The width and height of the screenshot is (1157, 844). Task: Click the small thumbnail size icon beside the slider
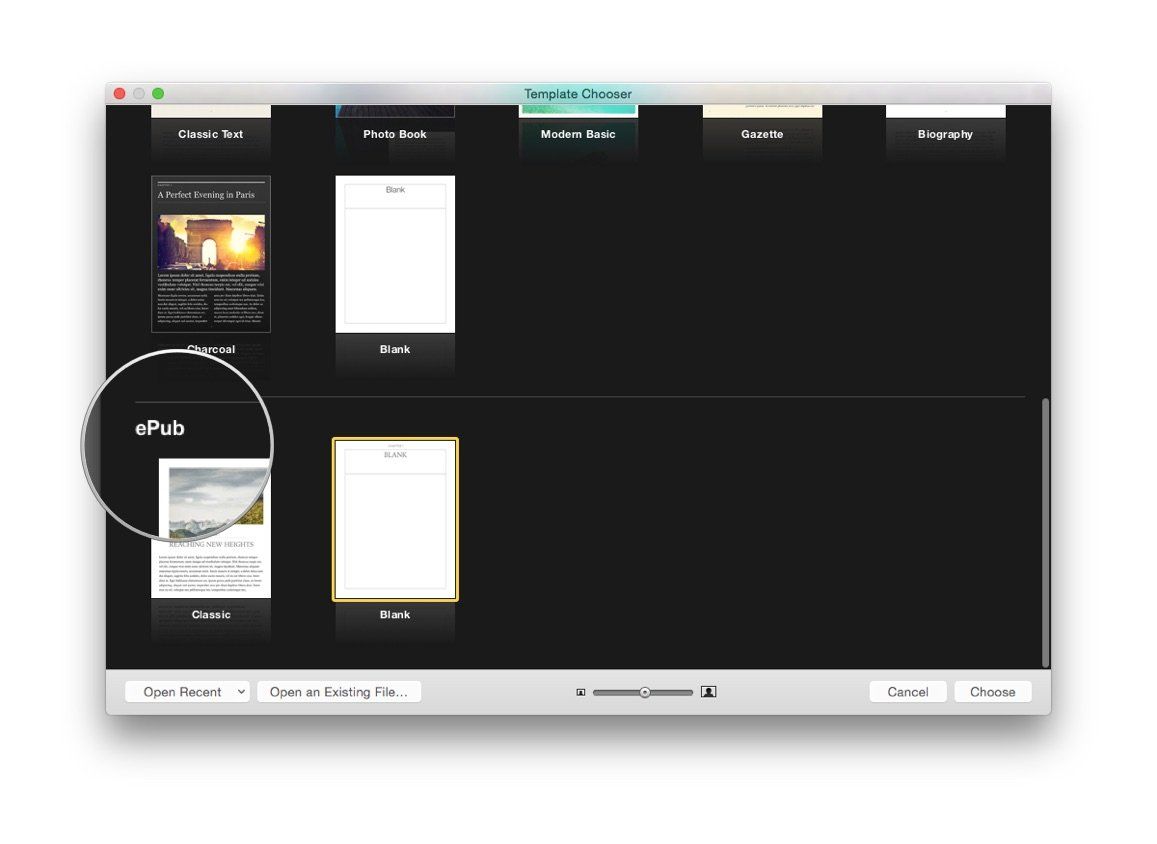[580, 691]
